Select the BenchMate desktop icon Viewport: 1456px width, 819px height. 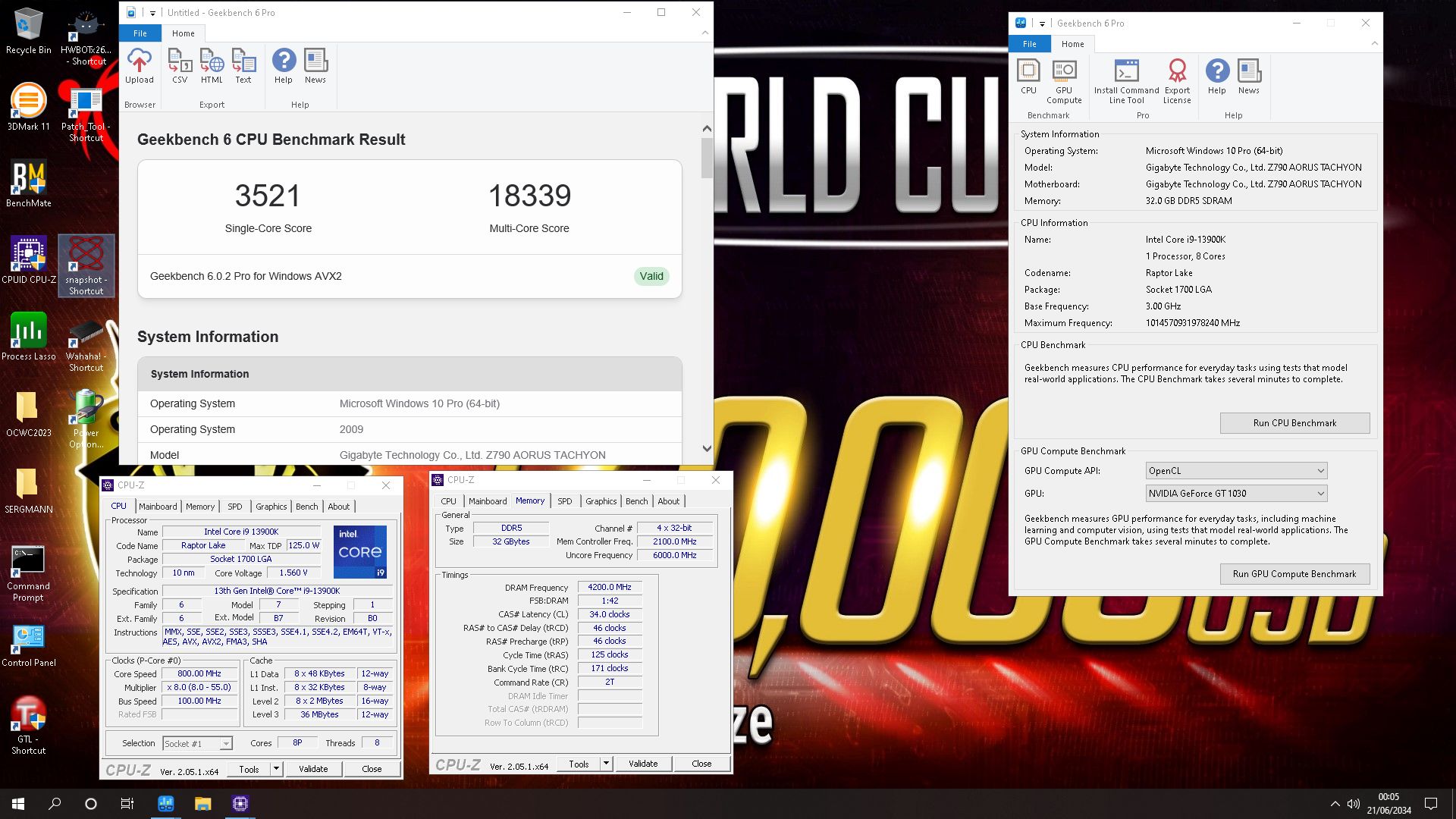point(29,184)
